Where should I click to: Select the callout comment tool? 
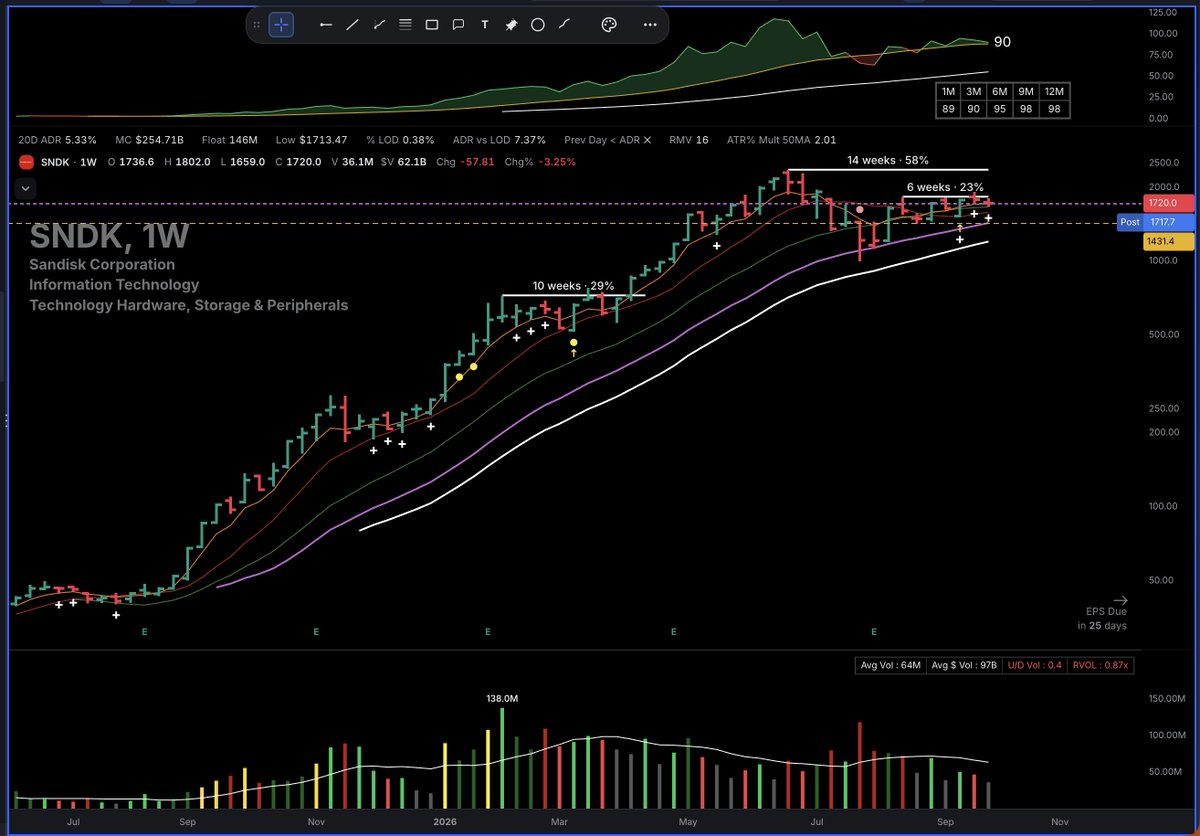[458, 25]
